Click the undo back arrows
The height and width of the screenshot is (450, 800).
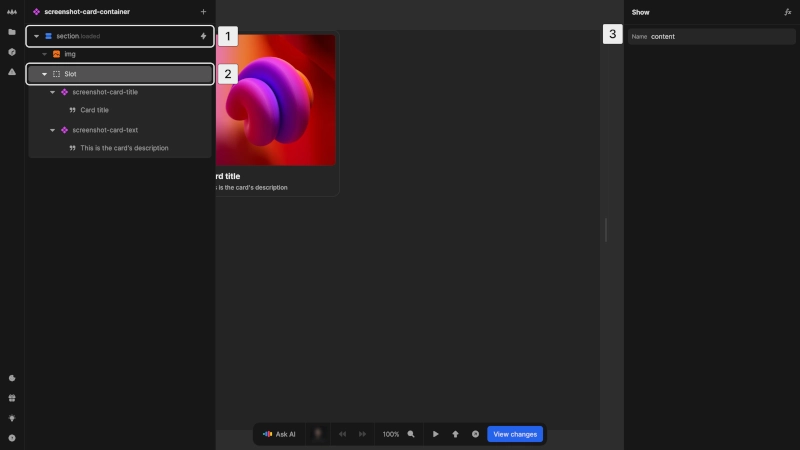click(x=342, y=434)
